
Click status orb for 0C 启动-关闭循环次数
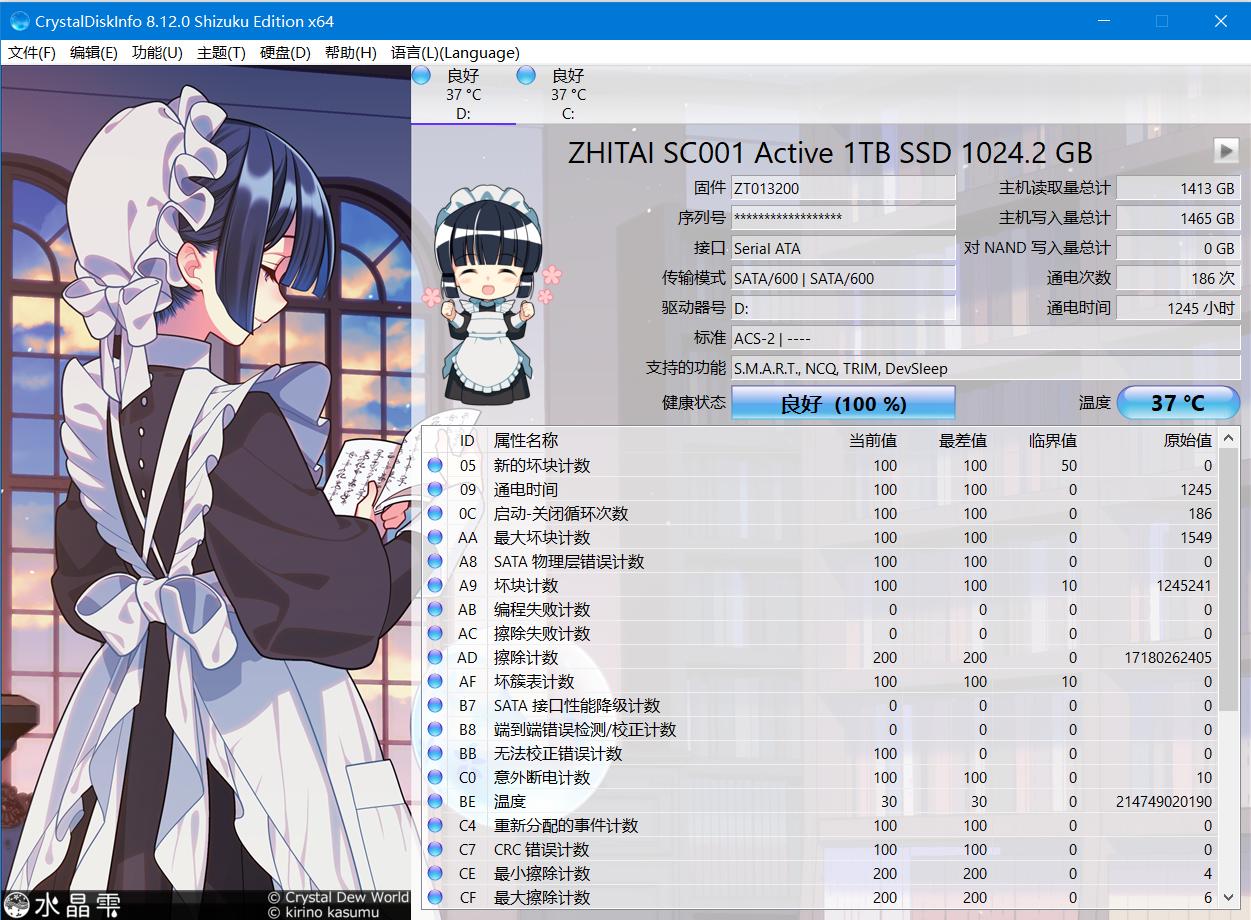pos(435,513)
